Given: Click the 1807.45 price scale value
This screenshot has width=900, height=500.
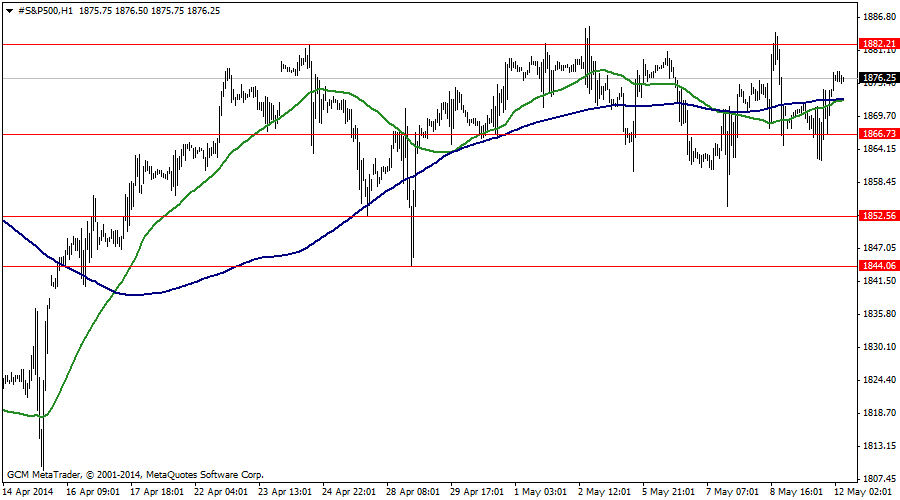Looking at the screenshot, I should pos(879,478).
